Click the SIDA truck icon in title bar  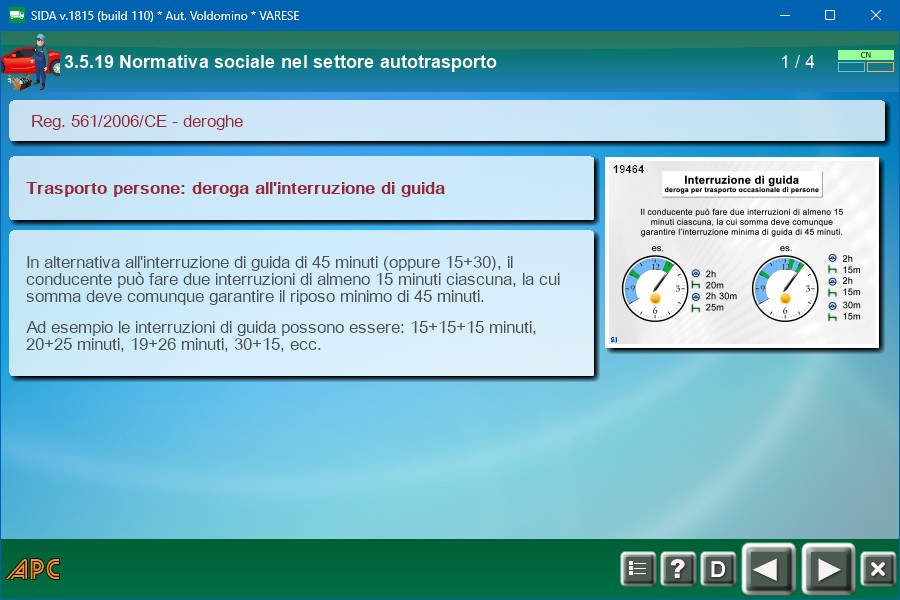point(16,16)
